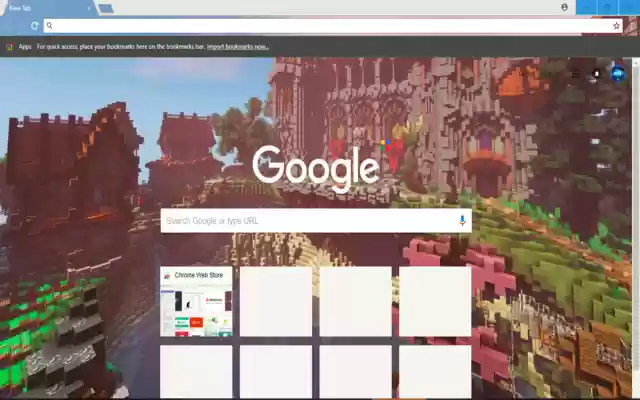Start voice search with the microphone icon
The height and width of the screenshot is (400, 640).
coord(462,220)
